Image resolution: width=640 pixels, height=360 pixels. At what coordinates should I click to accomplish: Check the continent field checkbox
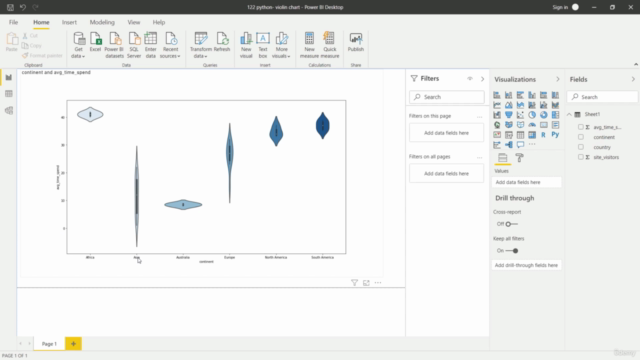[x=580, y=137]
